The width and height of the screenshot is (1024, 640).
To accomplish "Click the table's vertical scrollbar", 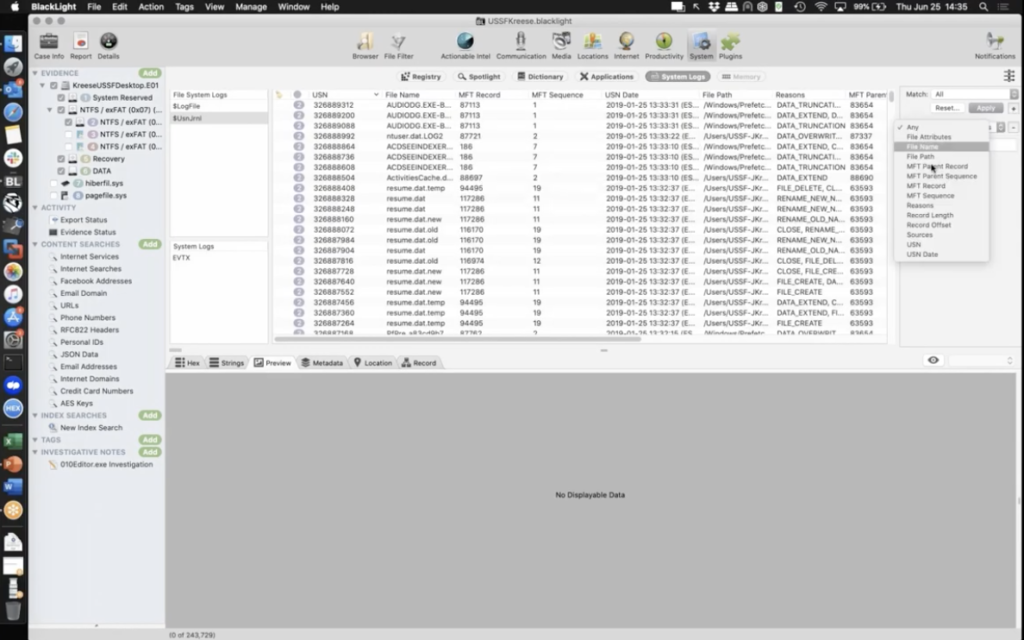I will coord(891,97).
